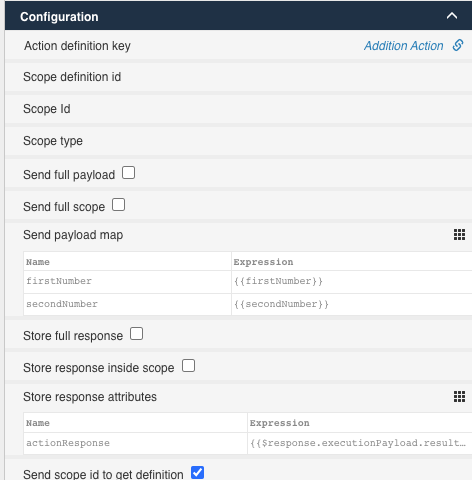
Task: Enable the Send full payload checkbox
Action: point(128,173)
